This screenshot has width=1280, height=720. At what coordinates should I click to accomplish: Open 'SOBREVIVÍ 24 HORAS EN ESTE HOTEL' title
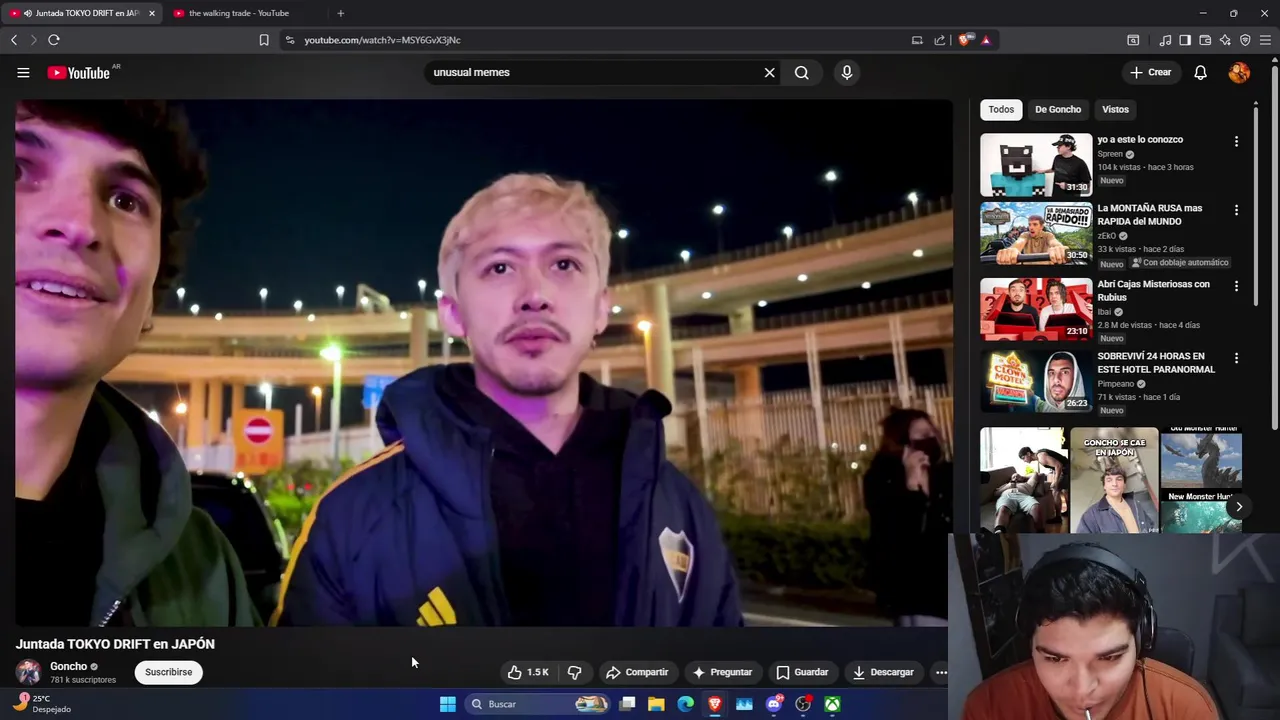pyautogui.click(x=1156, y=363)
